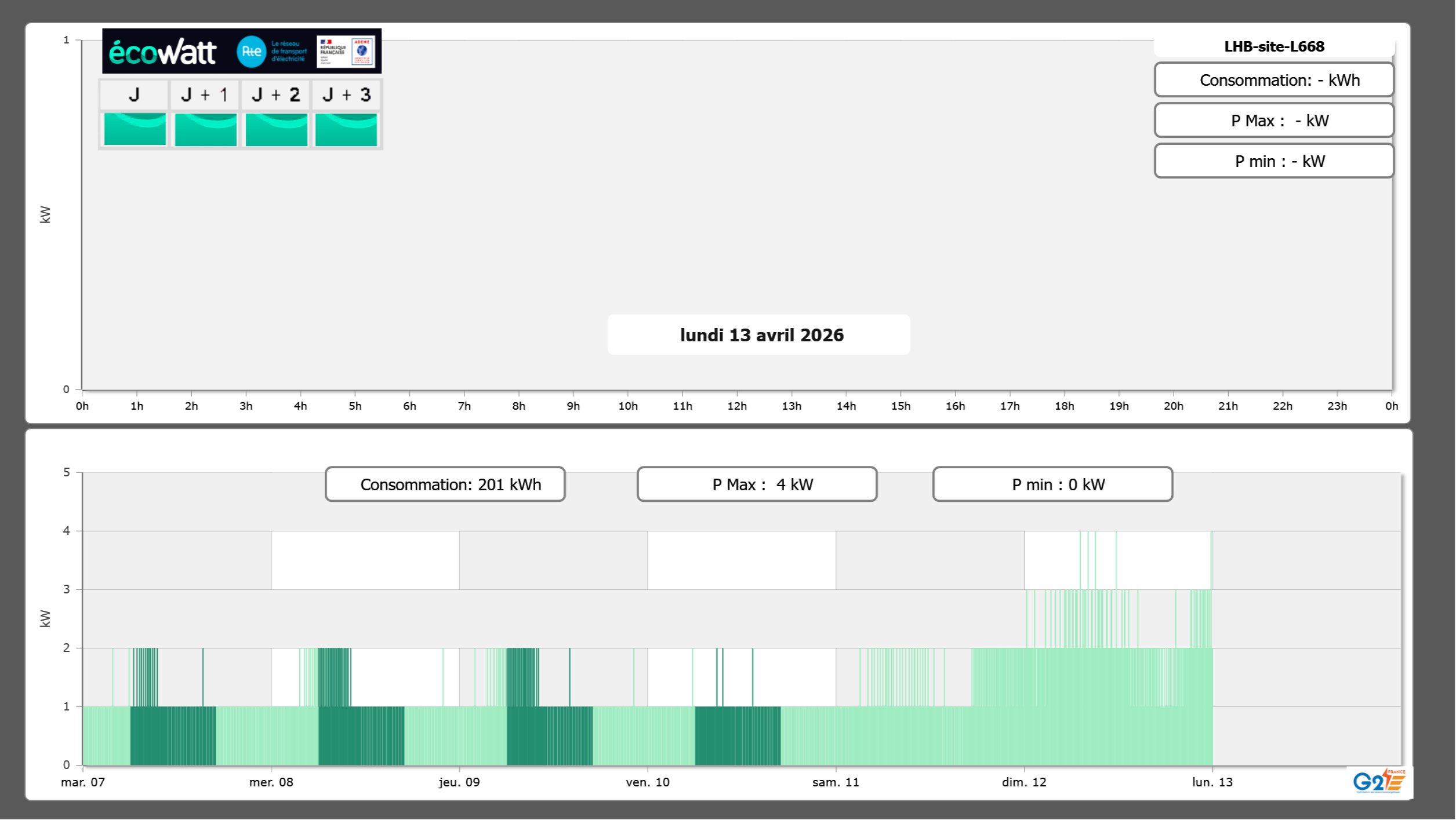Click the écoWatt logo

click(162, 52)
